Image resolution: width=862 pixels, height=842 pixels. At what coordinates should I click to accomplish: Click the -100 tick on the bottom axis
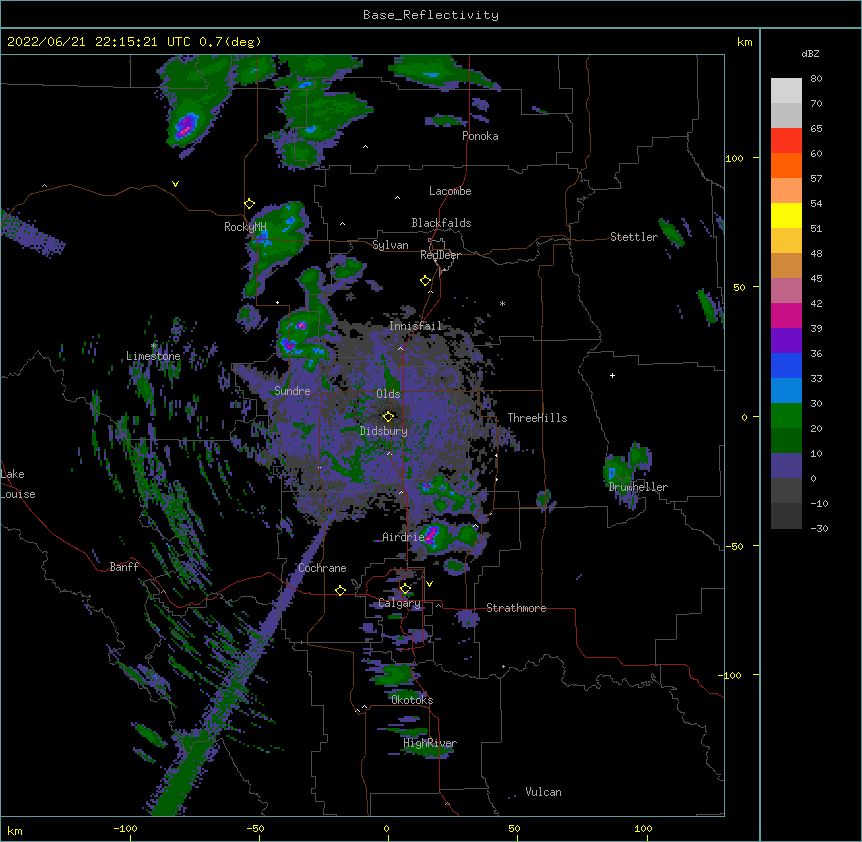(x=125, y=828)
